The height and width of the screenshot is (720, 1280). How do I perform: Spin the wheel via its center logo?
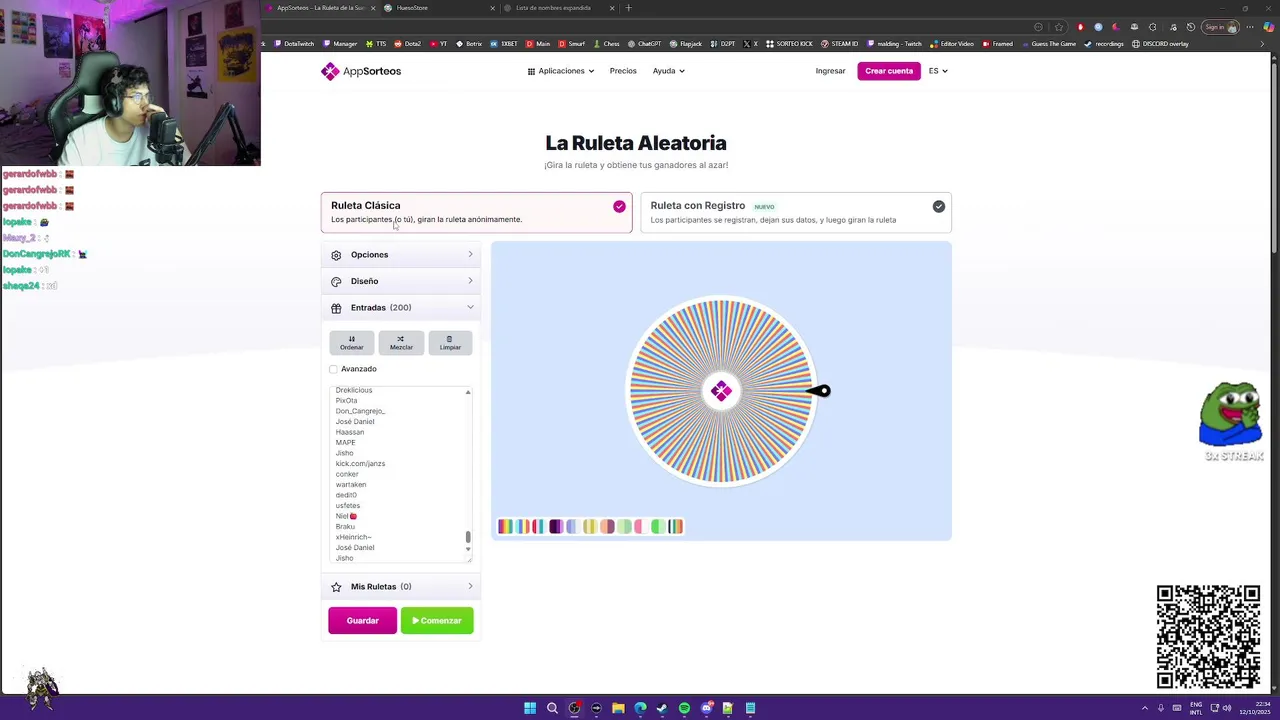721,391
